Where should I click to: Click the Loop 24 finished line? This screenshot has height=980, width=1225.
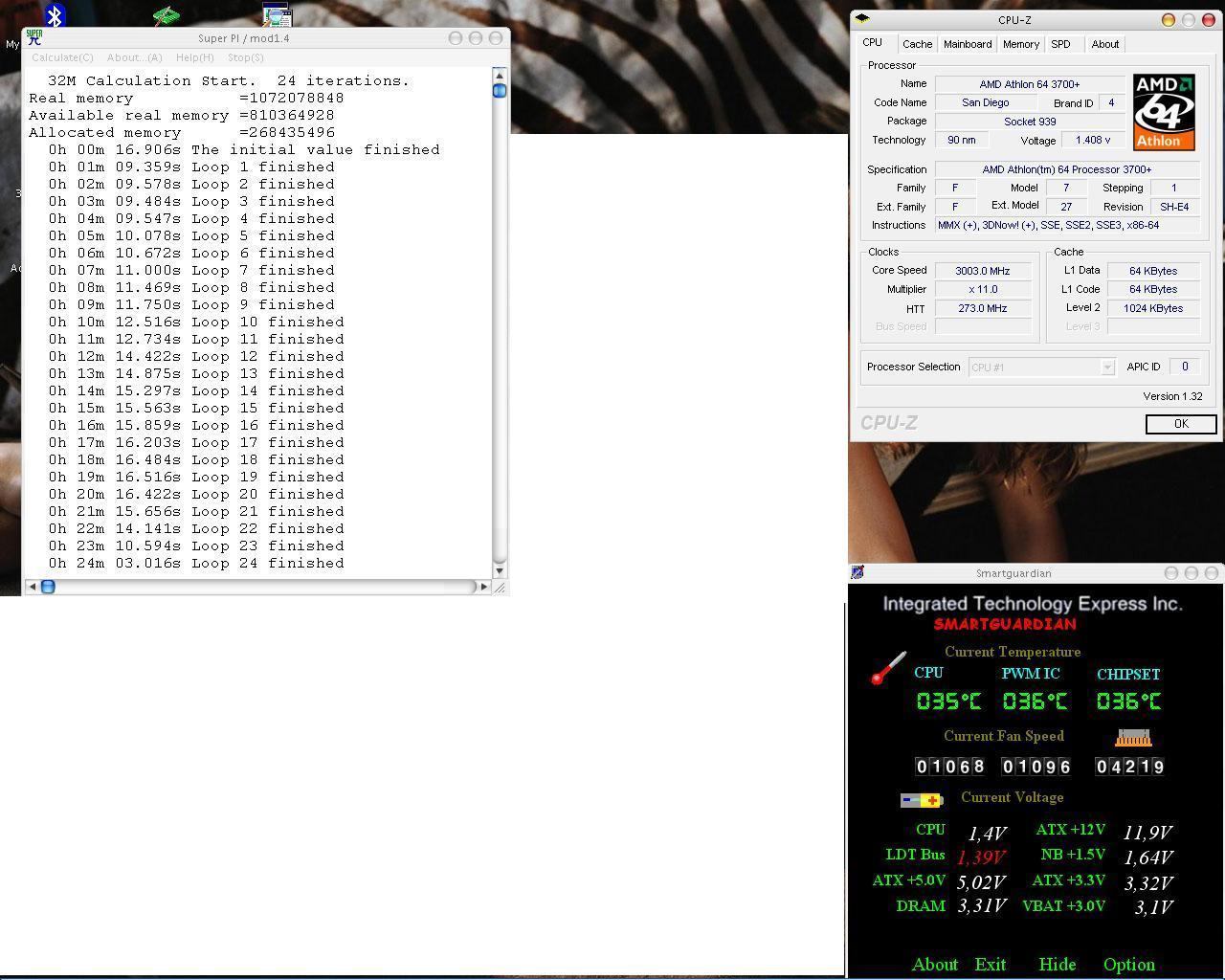click(196, 564)
